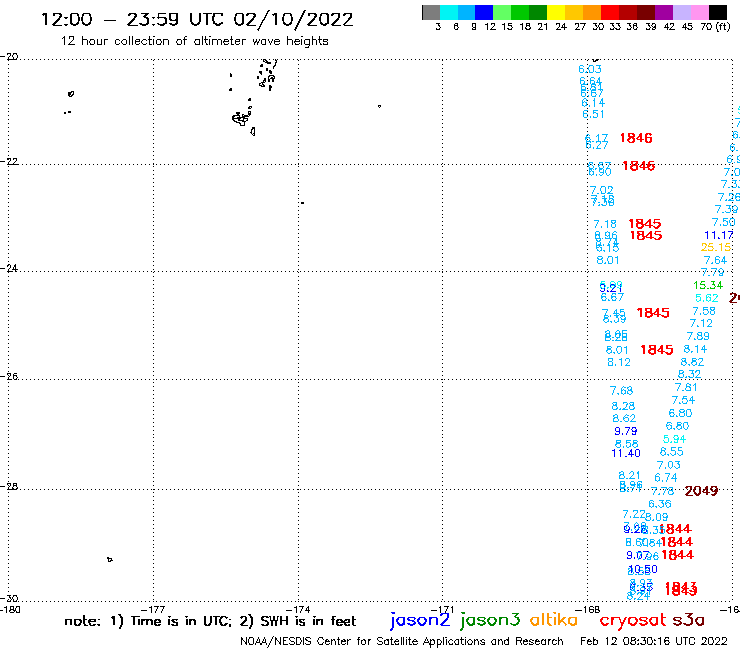Viewport: 740px width, 650px height.
Task: Select the cyan value '5.94'
Action: [x=674, y=439]
